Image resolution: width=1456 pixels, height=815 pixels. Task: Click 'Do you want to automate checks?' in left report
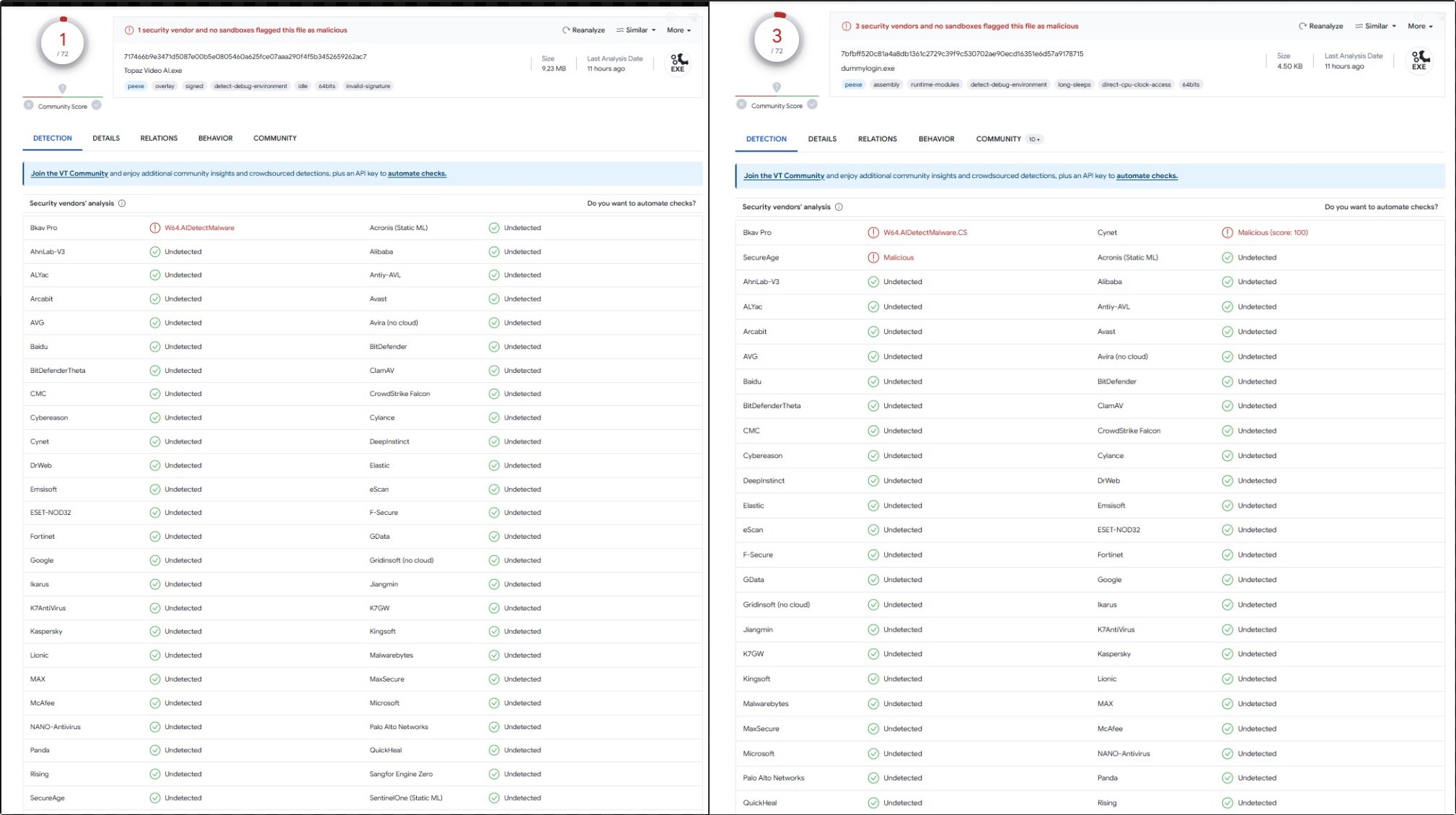641,203
